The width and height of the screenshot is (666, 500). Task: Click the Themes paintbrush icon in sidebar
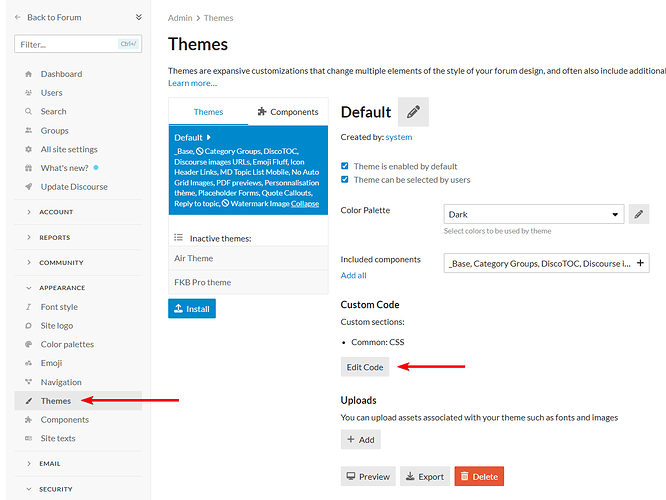pyautogui.click(x=28, y=401)
